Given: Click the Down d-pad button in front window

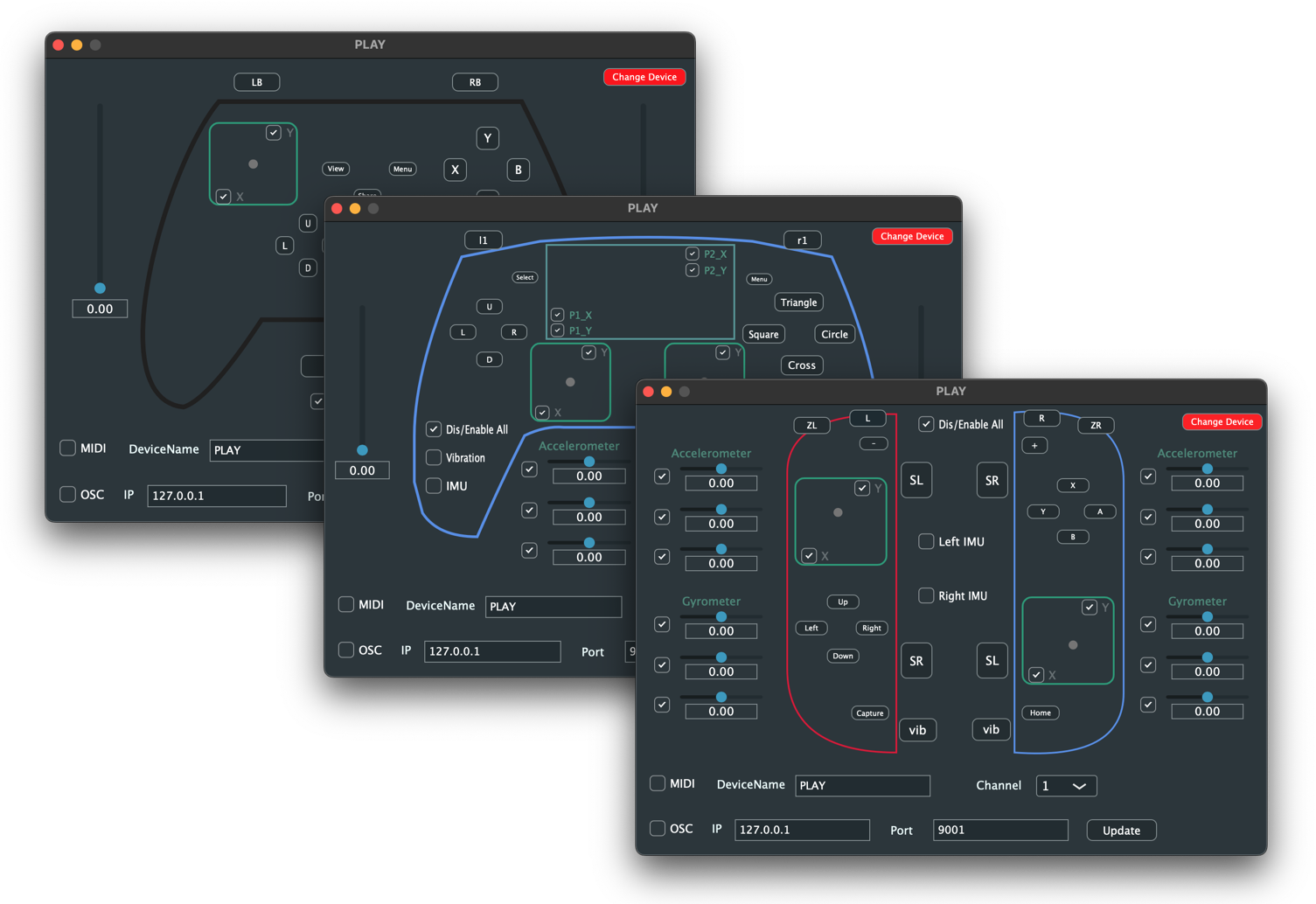Looking at the screenshot, I should pos(843,657).
